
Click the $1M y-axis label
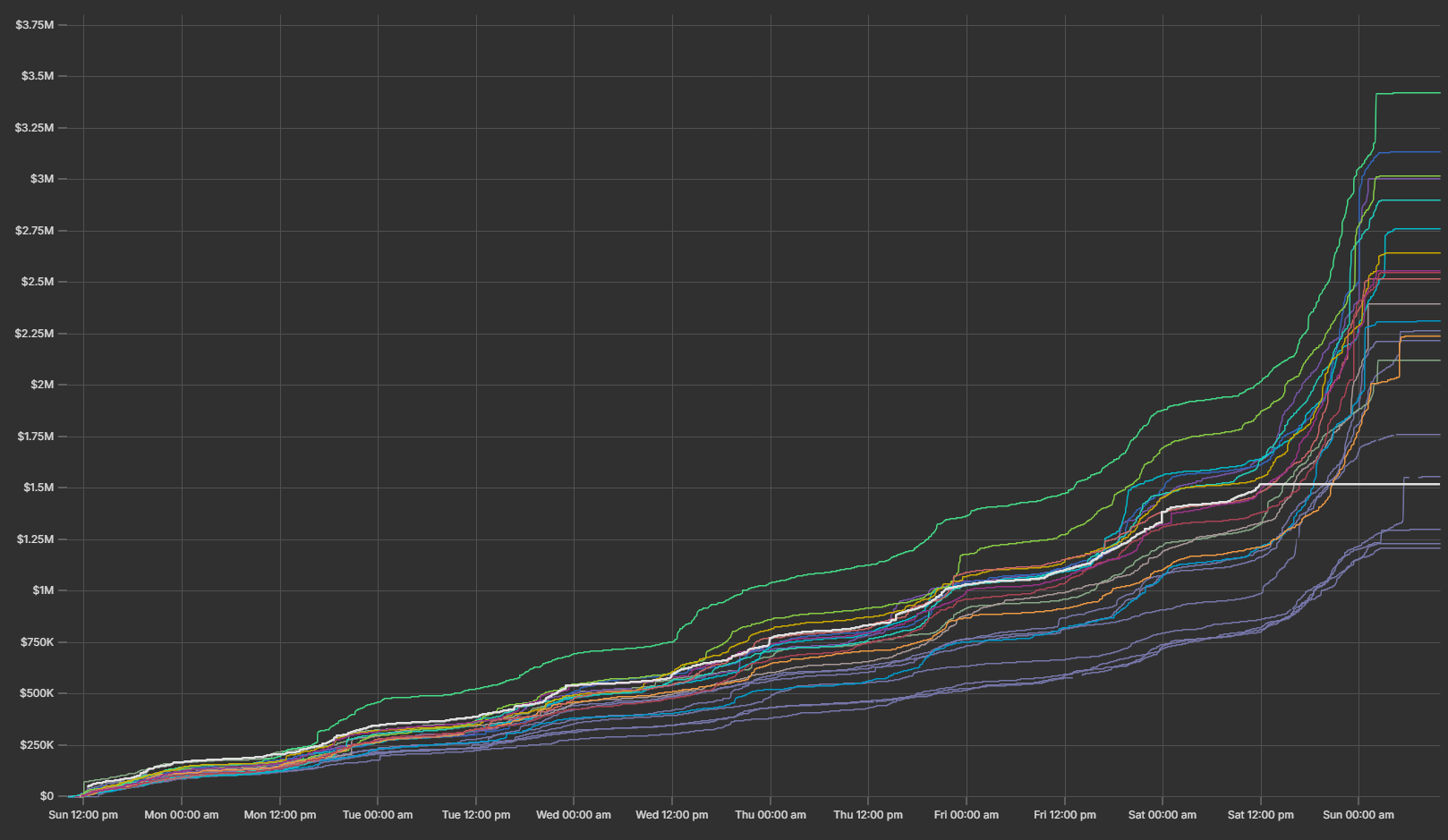coord(43,590)
